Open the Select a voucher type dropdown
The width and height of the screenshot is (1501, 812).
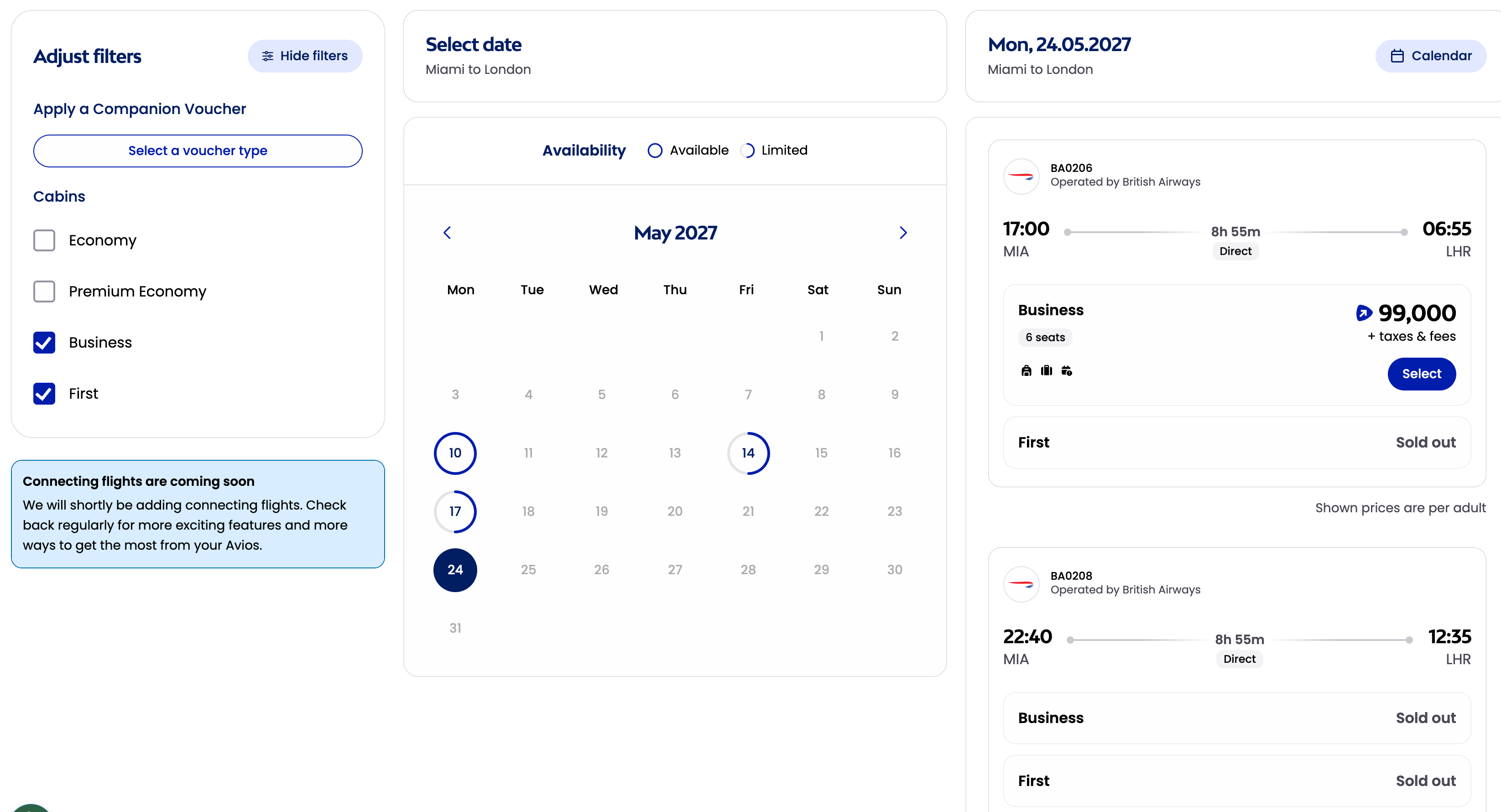[198, 151]
